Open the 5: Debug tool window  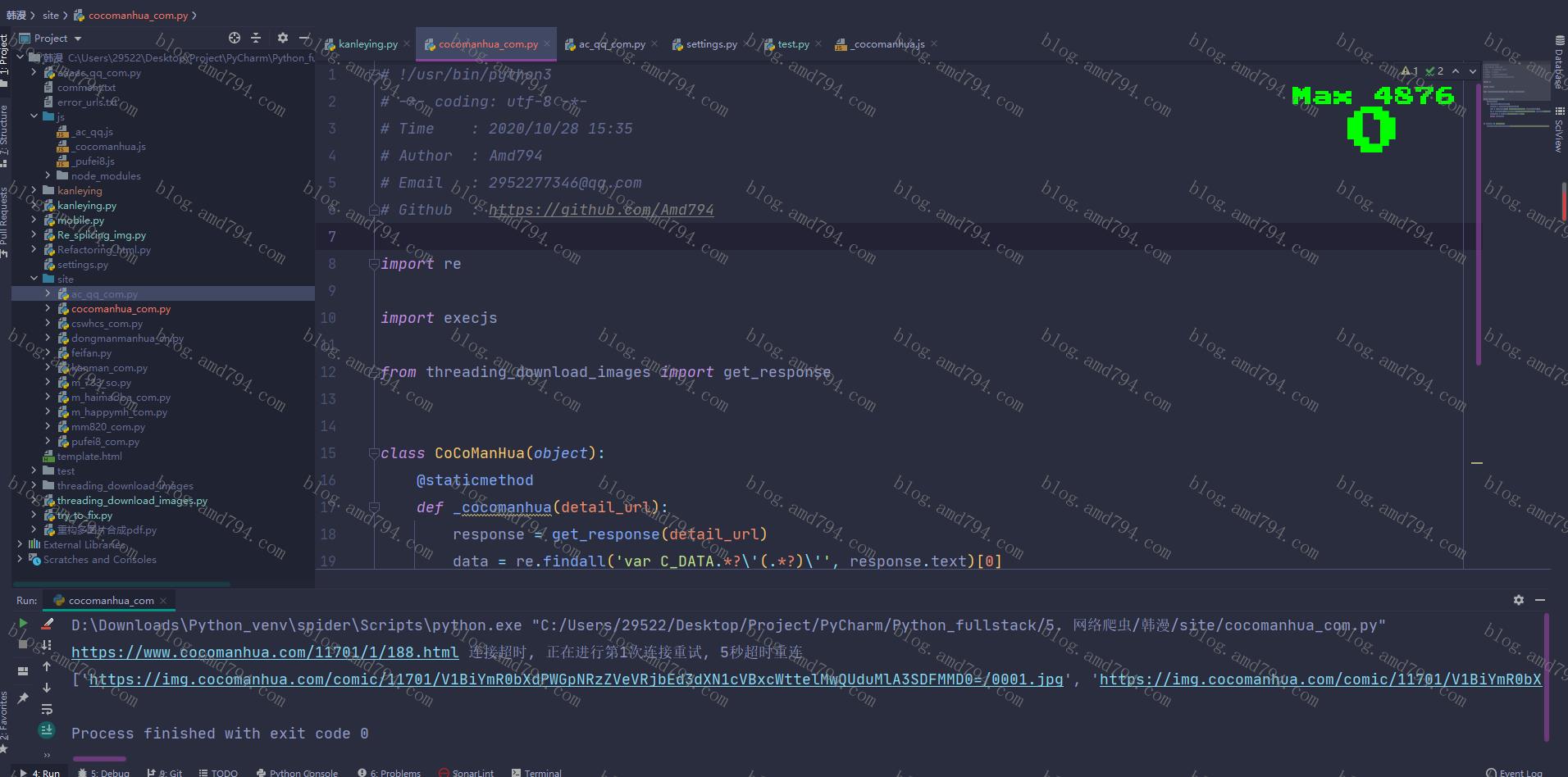click(104, 772)
